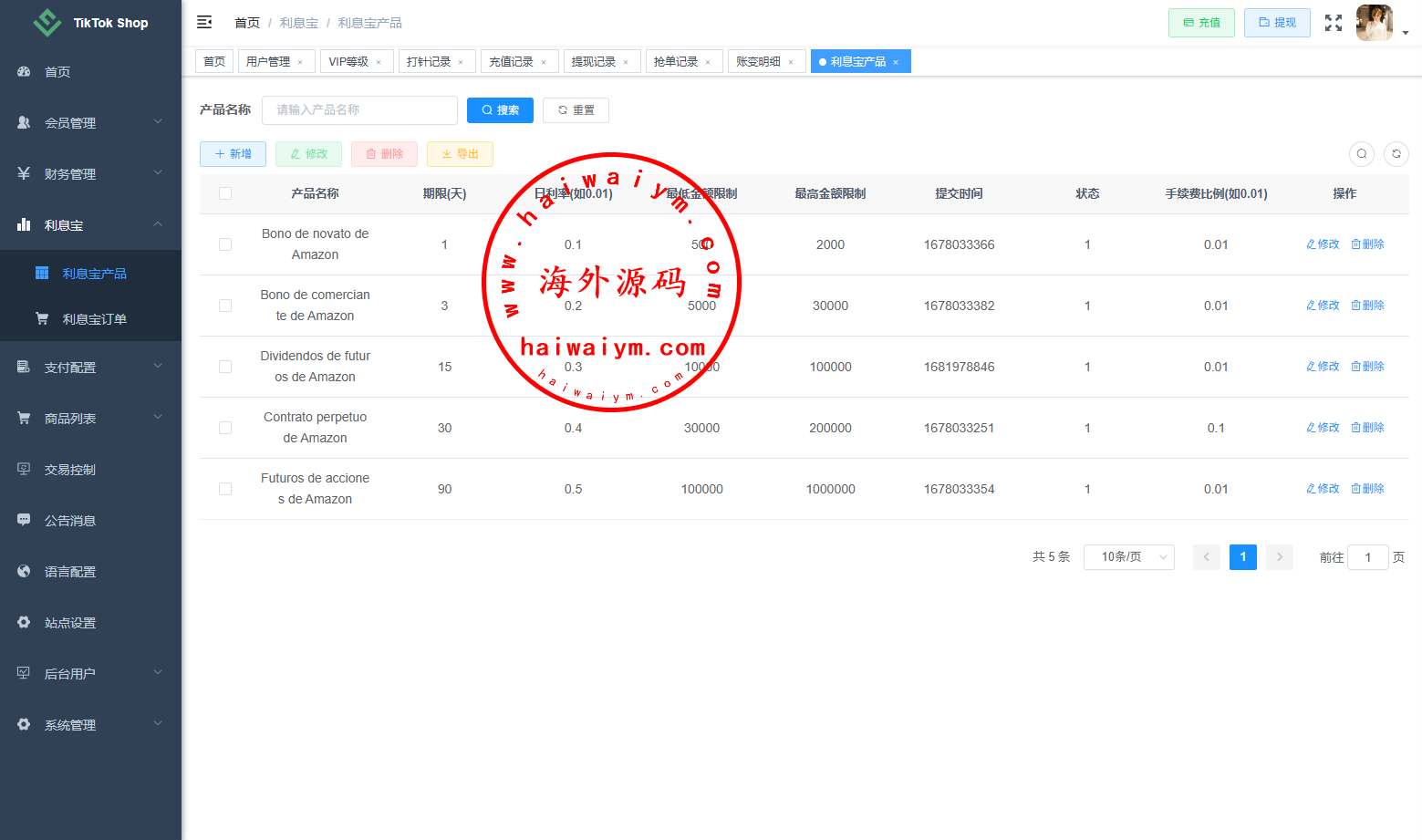This screenshot has height=840, width=1422.
Task: Click the 财务管理 yen icon
Action: [24, 173]
